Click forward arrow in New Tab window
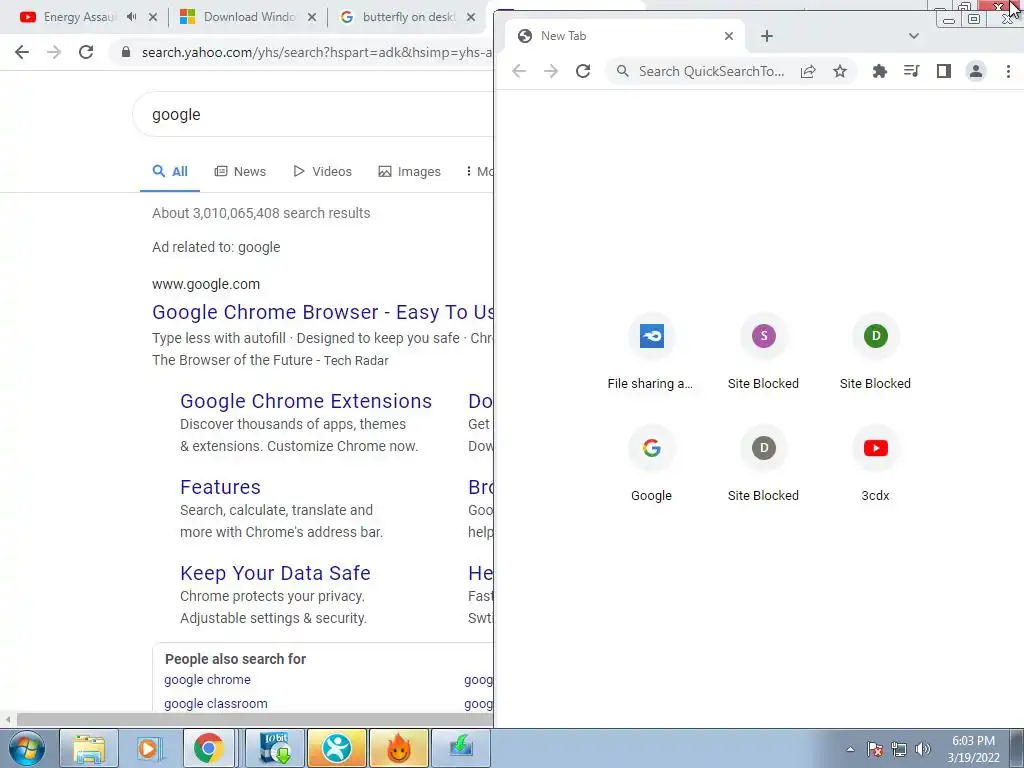 coord(551,71)
